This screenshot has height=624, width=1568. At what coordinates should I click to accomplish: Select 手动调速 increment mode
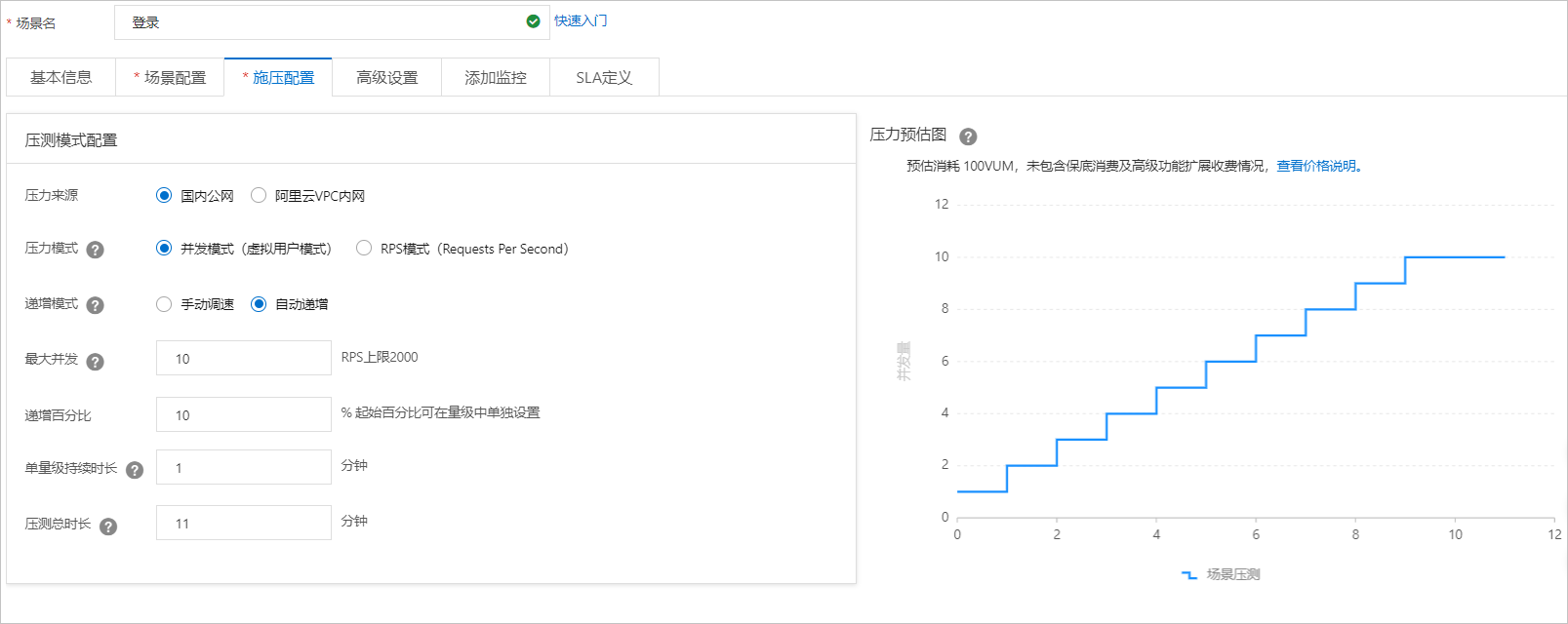pyautogui.click(x=164, y=304)
